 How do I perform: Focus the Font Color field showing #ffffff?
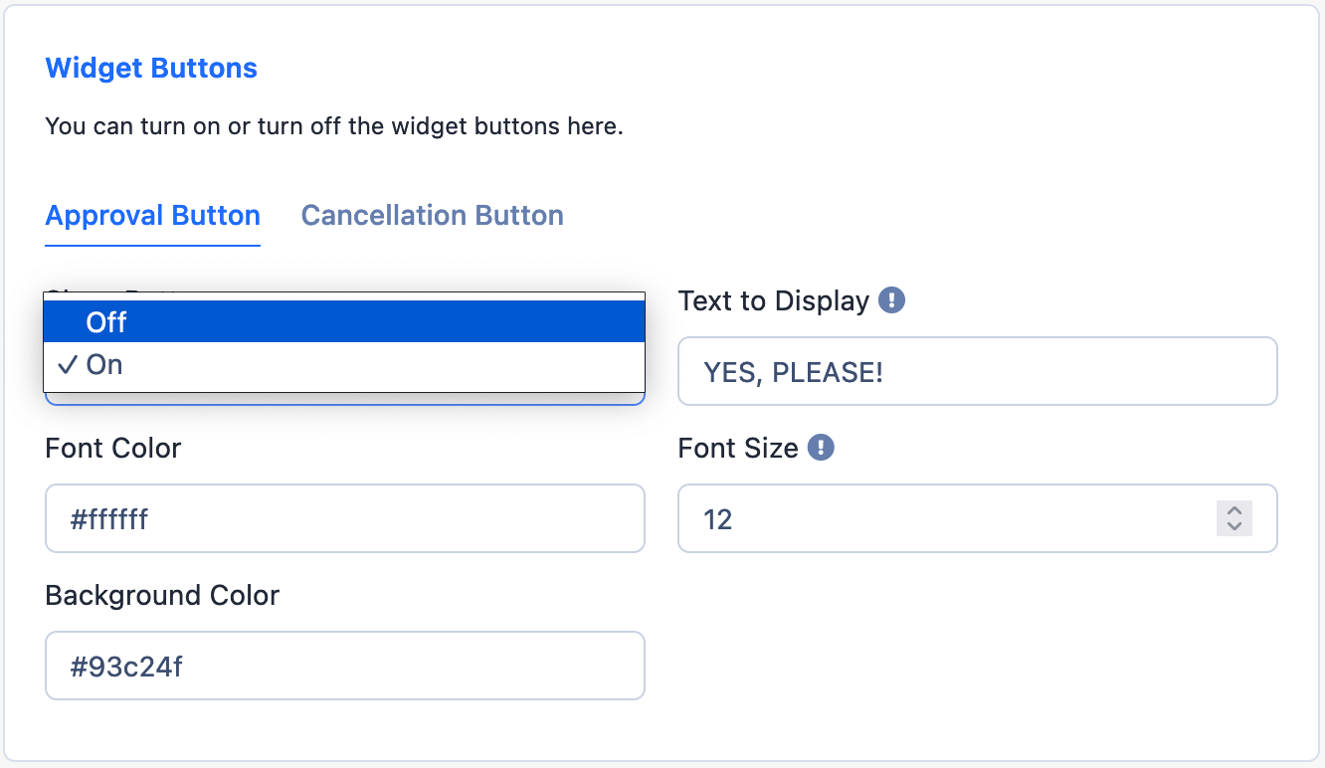click(x=344, y=518)
